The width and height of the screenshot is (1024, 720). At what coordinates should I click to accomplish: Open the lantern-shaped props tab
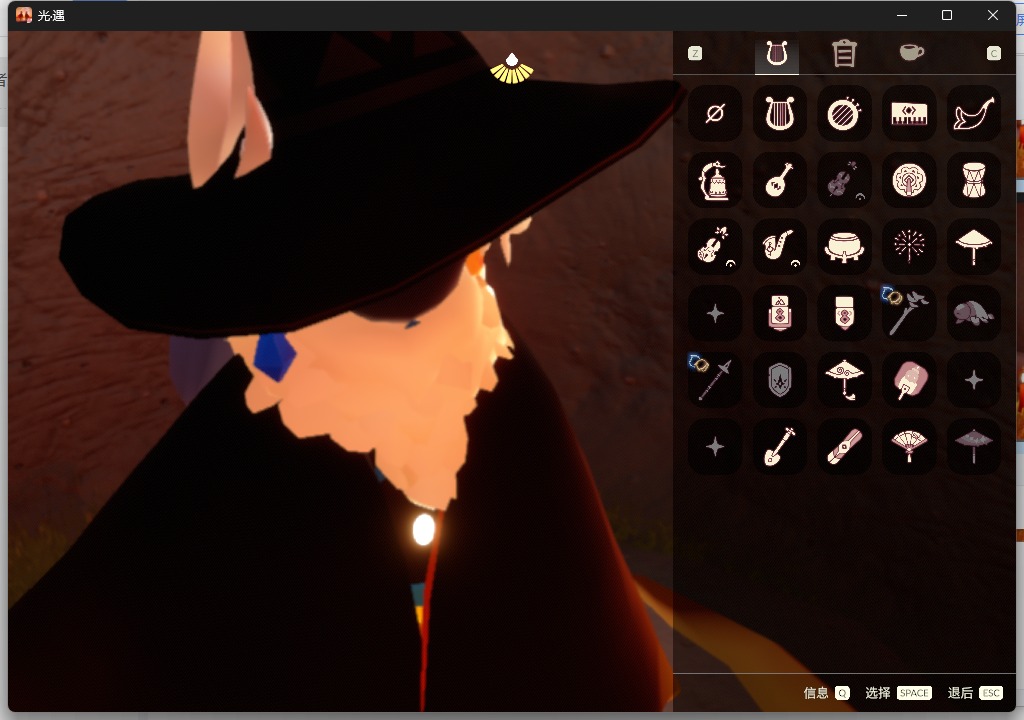(844, 54)
